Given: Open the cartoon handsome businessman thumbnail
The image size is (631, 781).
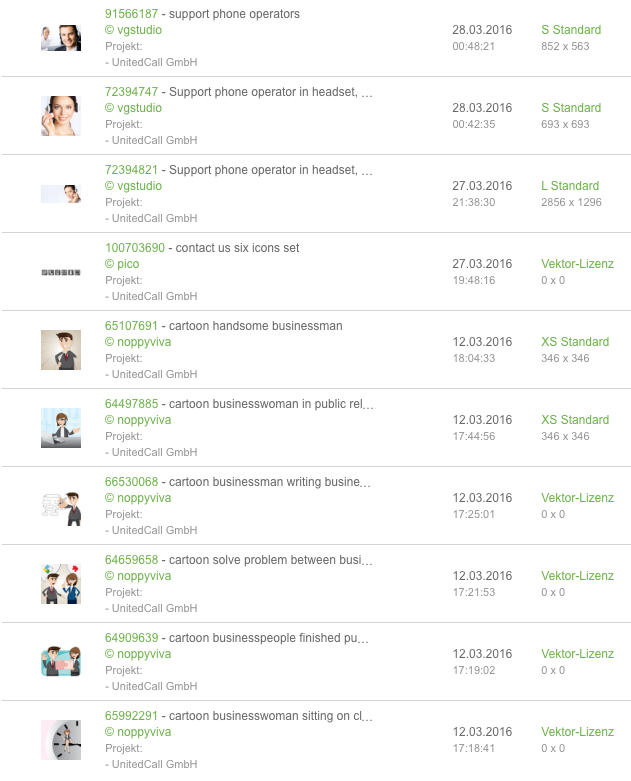Looking at the screenshot, I should tap(61, 350).
